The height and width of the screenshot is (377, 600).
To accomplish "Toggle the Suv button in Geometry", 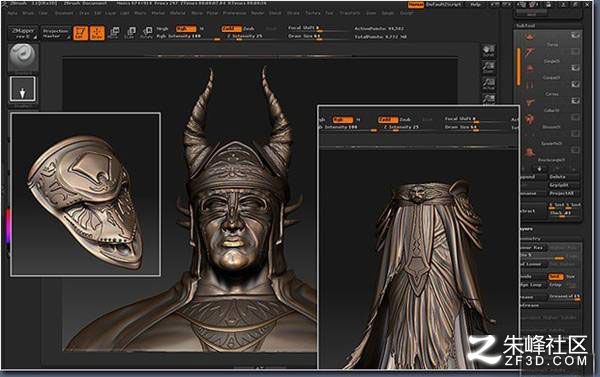I will coord(571,276).
